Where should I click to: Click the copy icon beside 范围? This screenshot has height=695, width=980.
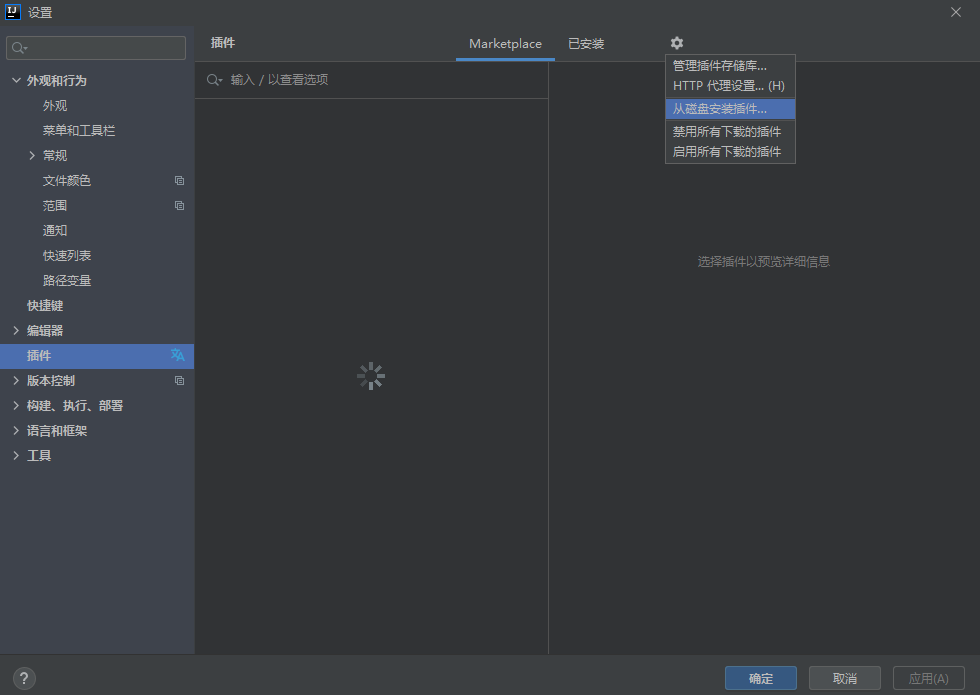click(179, 205)
